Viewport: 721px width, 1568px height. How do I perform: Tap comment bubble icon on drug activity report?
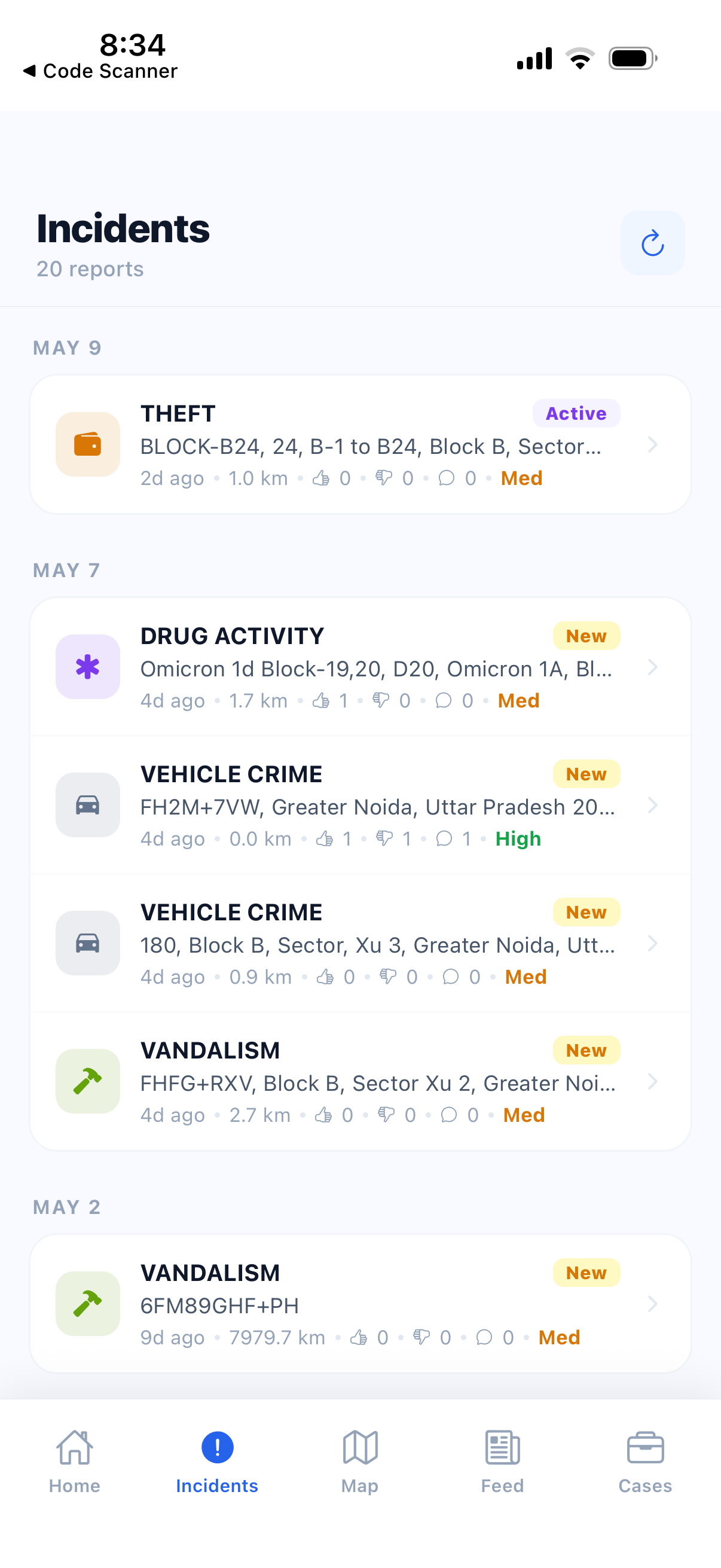[x=444, y=701]
